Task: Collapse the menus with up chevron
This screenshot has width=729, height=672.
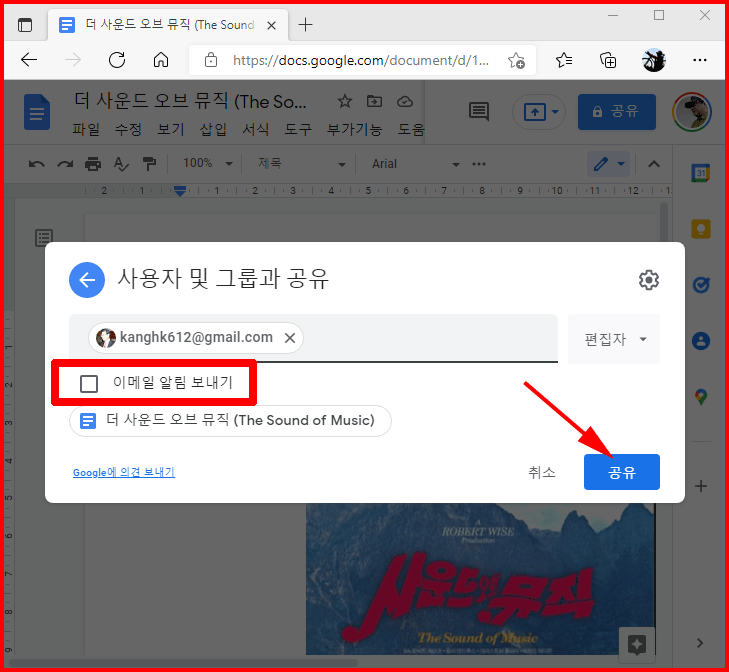Action: 654,164
